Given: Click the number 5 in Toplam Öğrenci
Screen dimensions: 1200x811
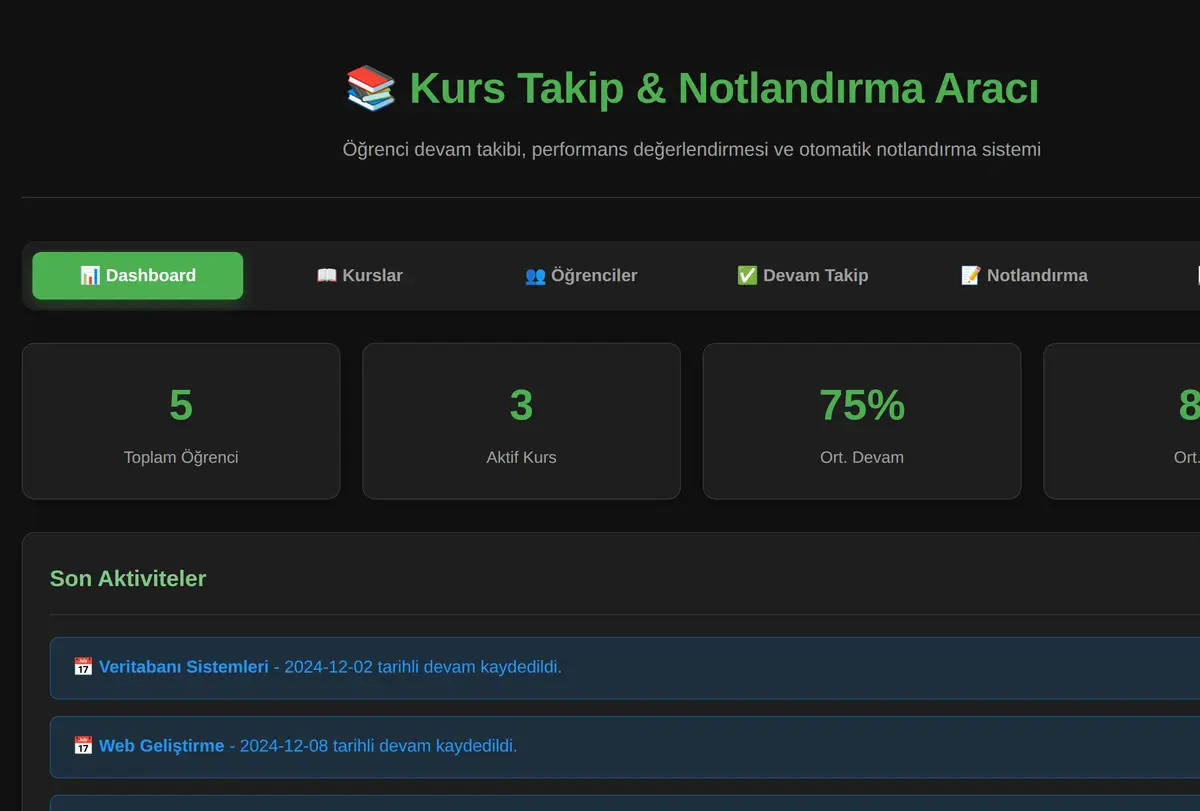Looking at the screenshot, I should pos(181,405).
